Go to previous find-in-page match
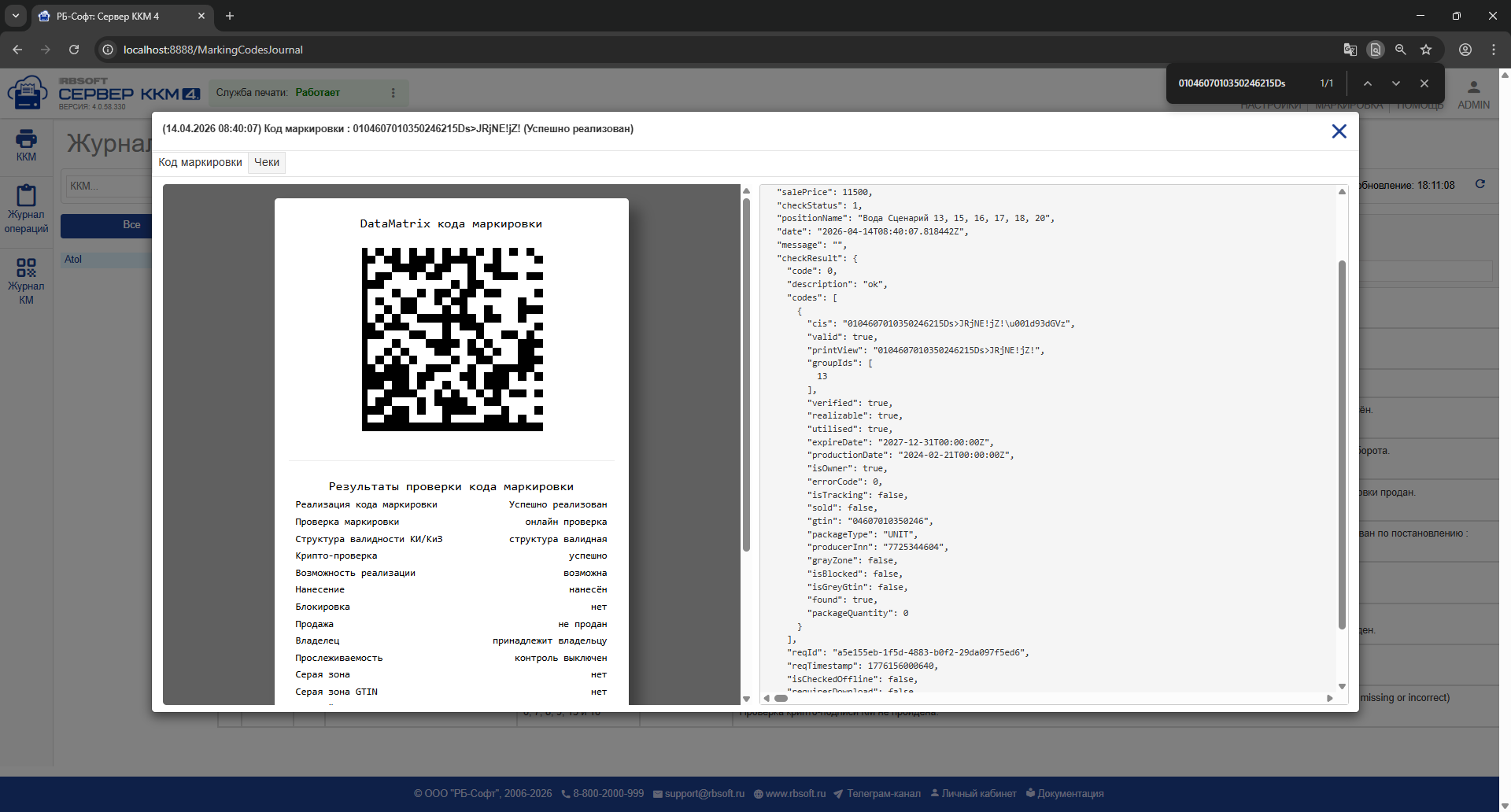The image size is (1511, 812). pyautogui.click(x=1368, y=83)
